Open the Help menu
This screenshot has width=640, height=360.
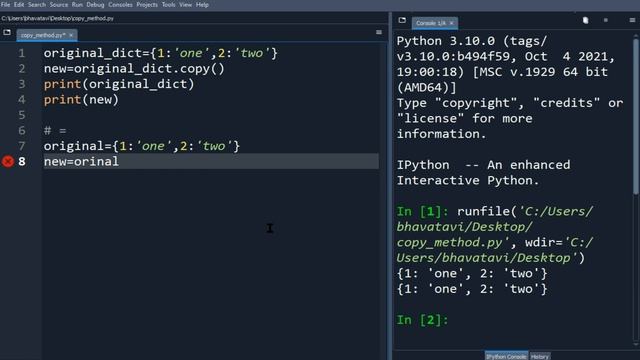[202, 4]
